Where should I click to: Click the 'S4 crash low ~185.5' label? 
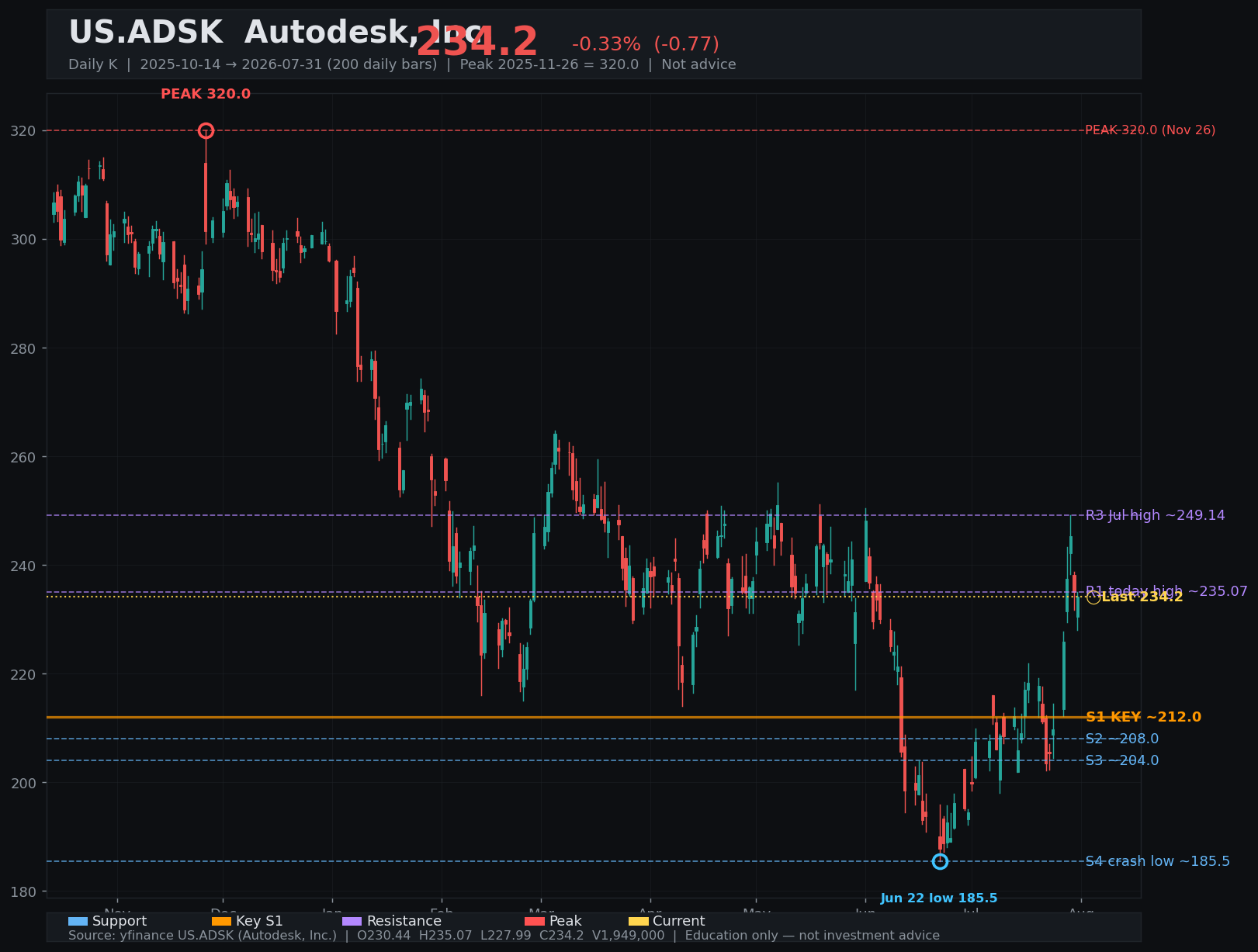[x=1157, y=861]
